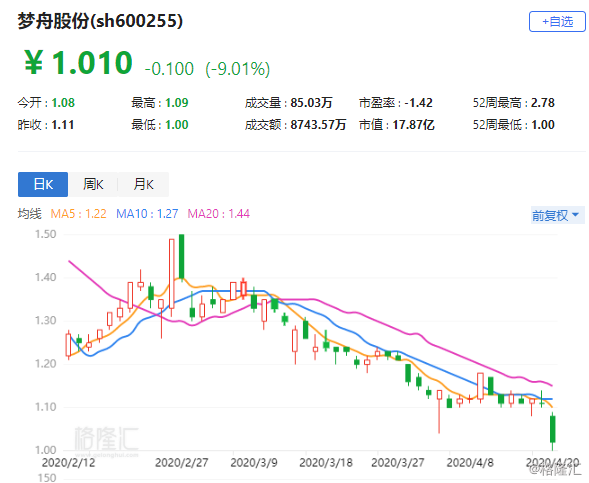Viewport: 589px width, 483px height.
Task: Click the 最高 1.09 daily high
Action: (x=160, y=103)
